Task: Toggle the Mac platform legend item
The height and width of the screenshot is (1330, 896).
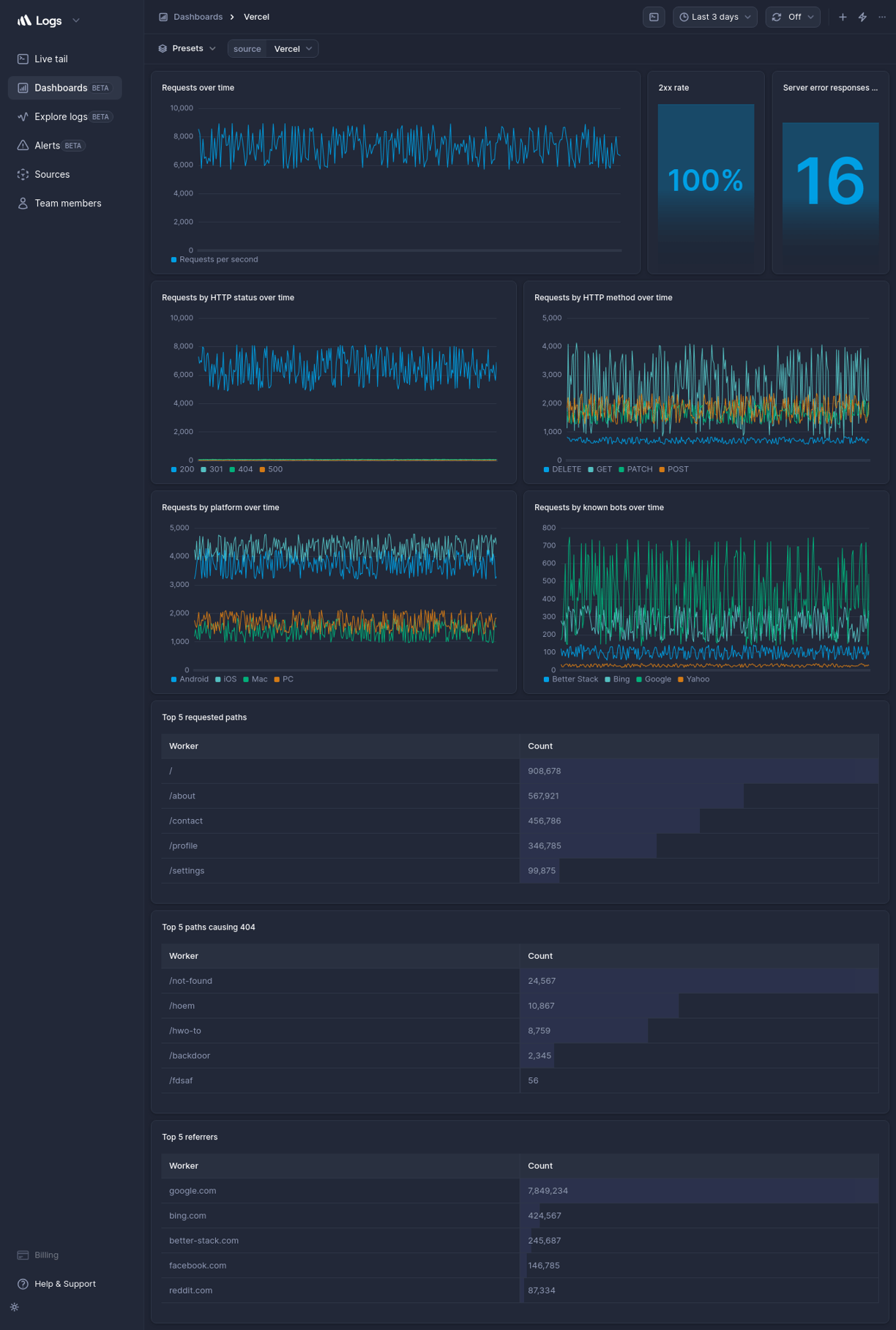Action: click(x=255, y=679)
